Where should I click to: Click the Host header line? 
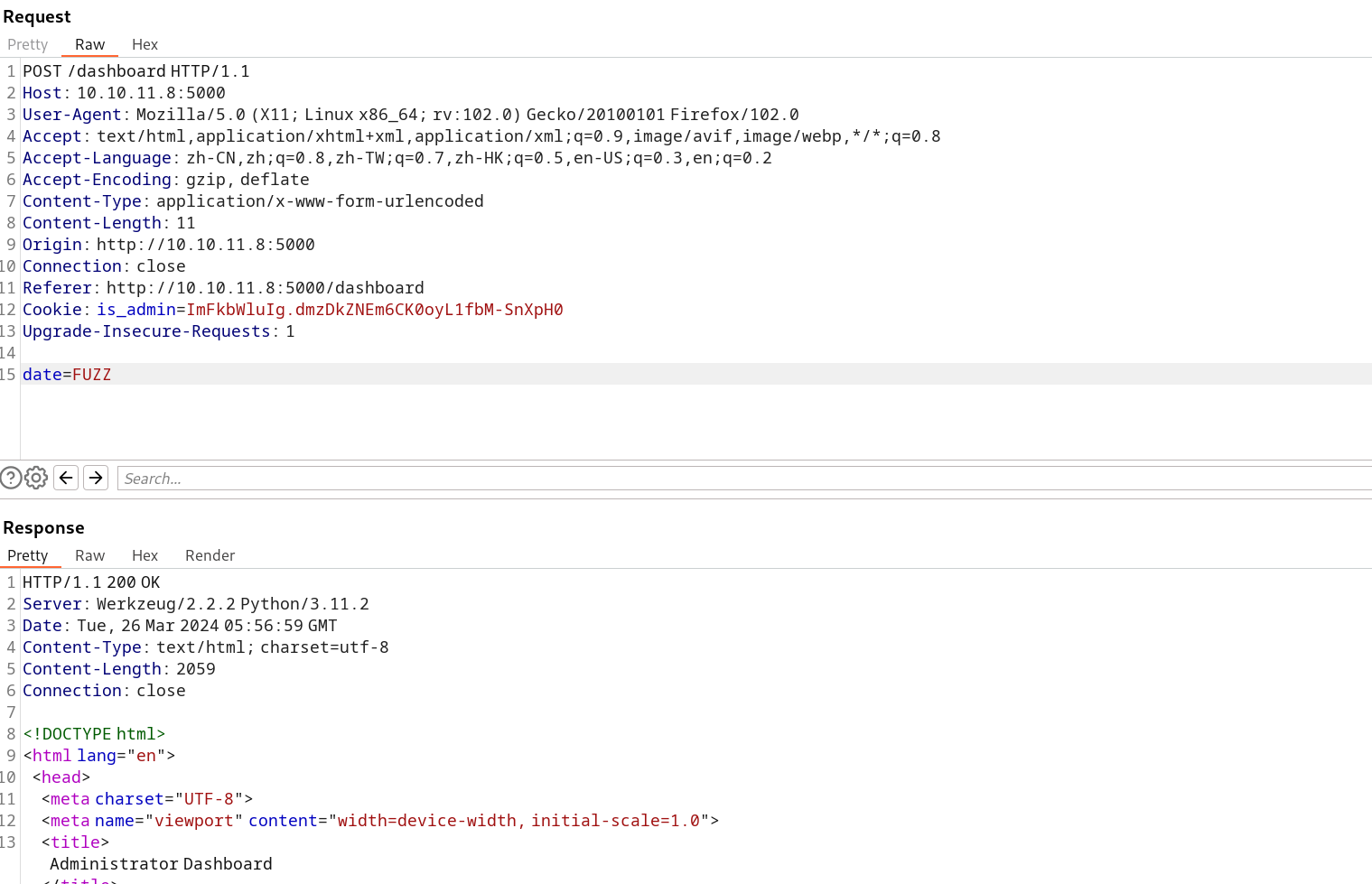(124, 93)
